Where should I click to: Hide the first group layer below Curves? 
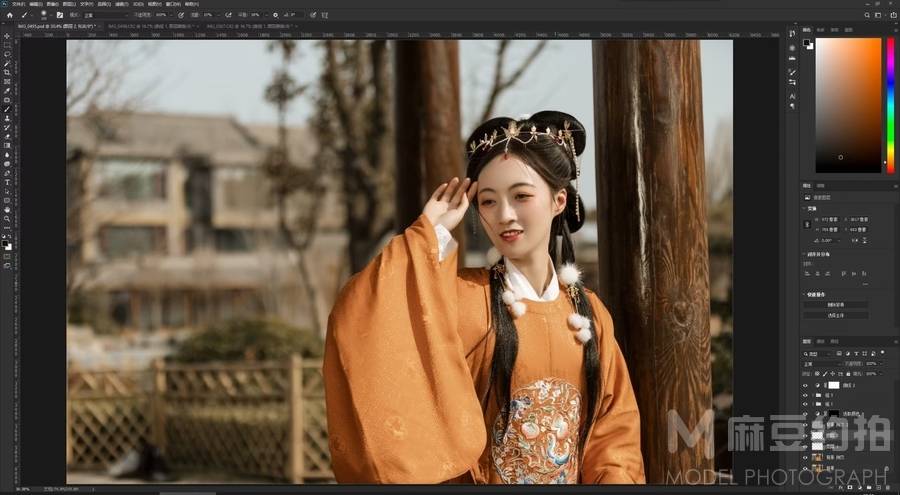805,395
